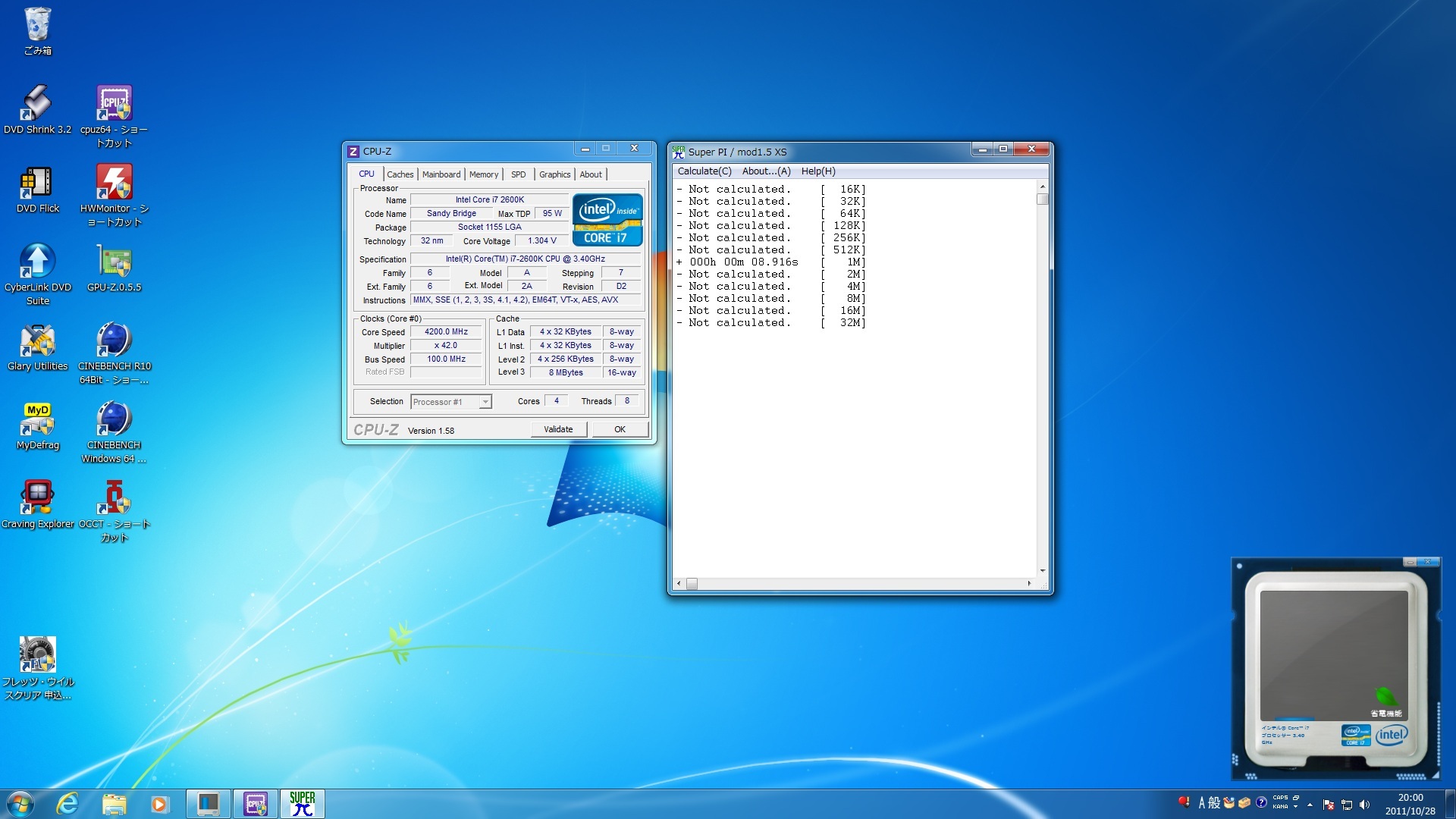Open the GPU-Z.0.5.5 desktop icon
Screen dimensions: 1456x819
pos(114,262)
